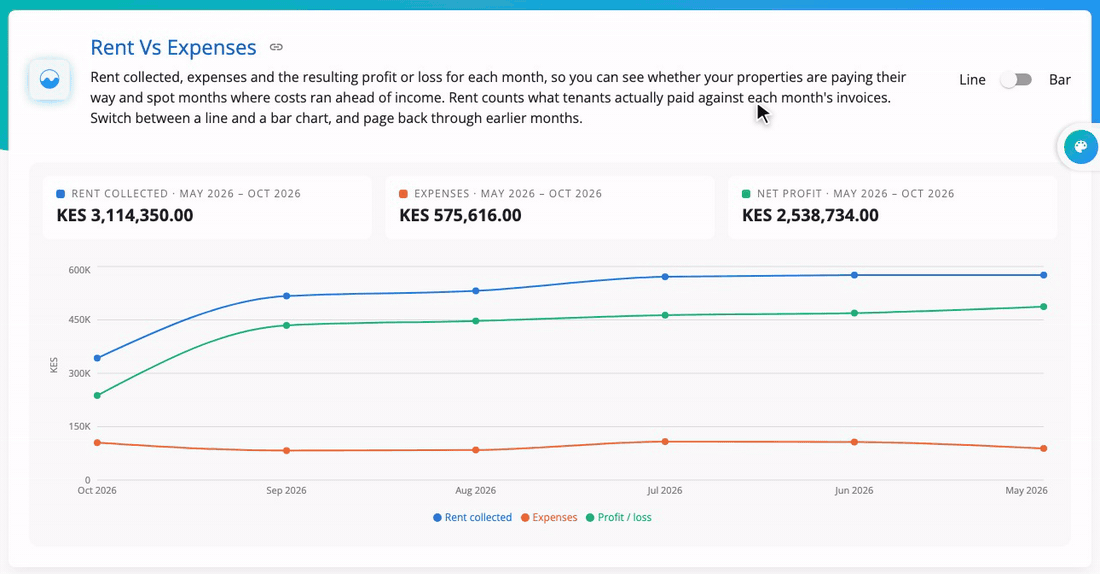Toggle Profit / loss series in legend

[619, 517]
